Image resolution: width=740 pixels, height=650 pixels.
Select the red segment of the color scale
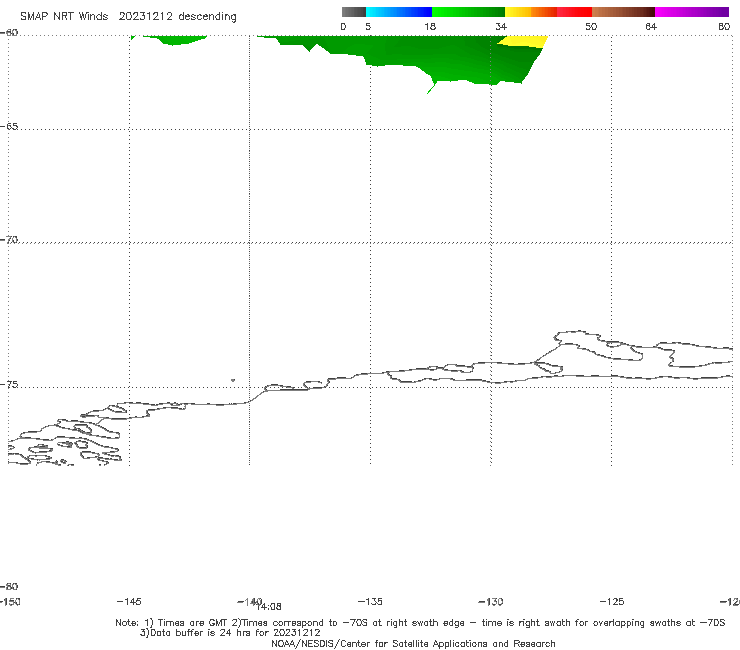coord(574,12)
